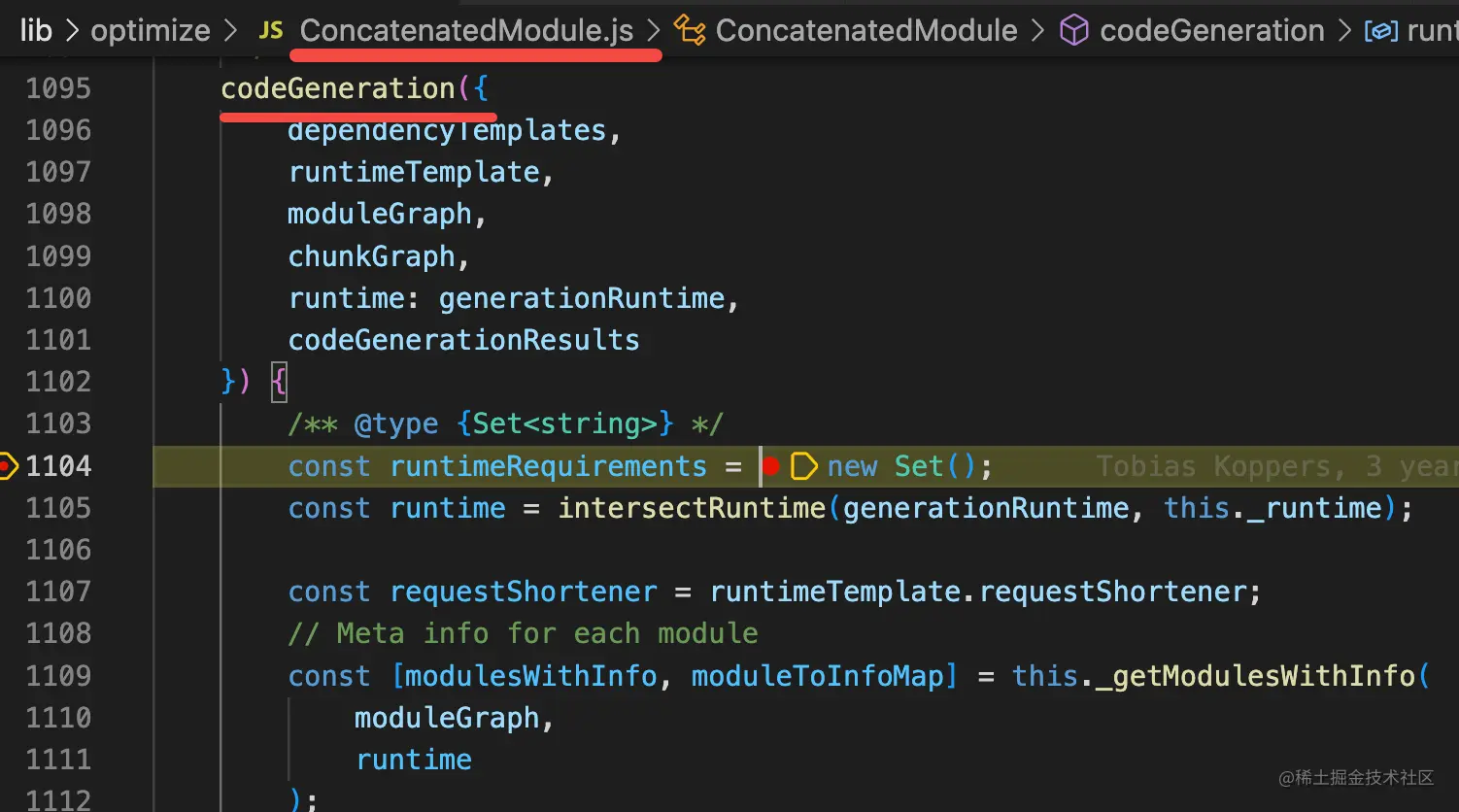Screen dimensions: 1459x812
Task: Toggle the red inline breakpoint dot on line 1104
Action: (x=771, y=467)
